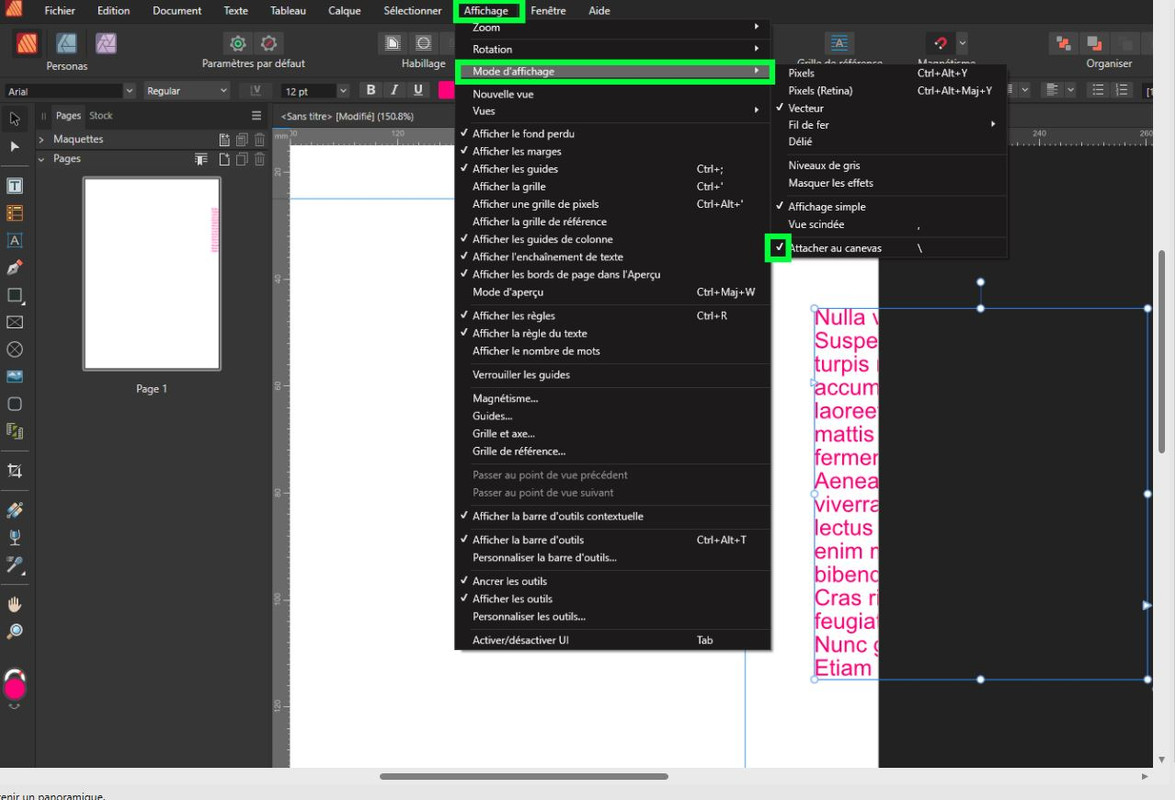Select the Place Image tool
The height and width of the screenshot is (800, 1175).
point(14,377)
